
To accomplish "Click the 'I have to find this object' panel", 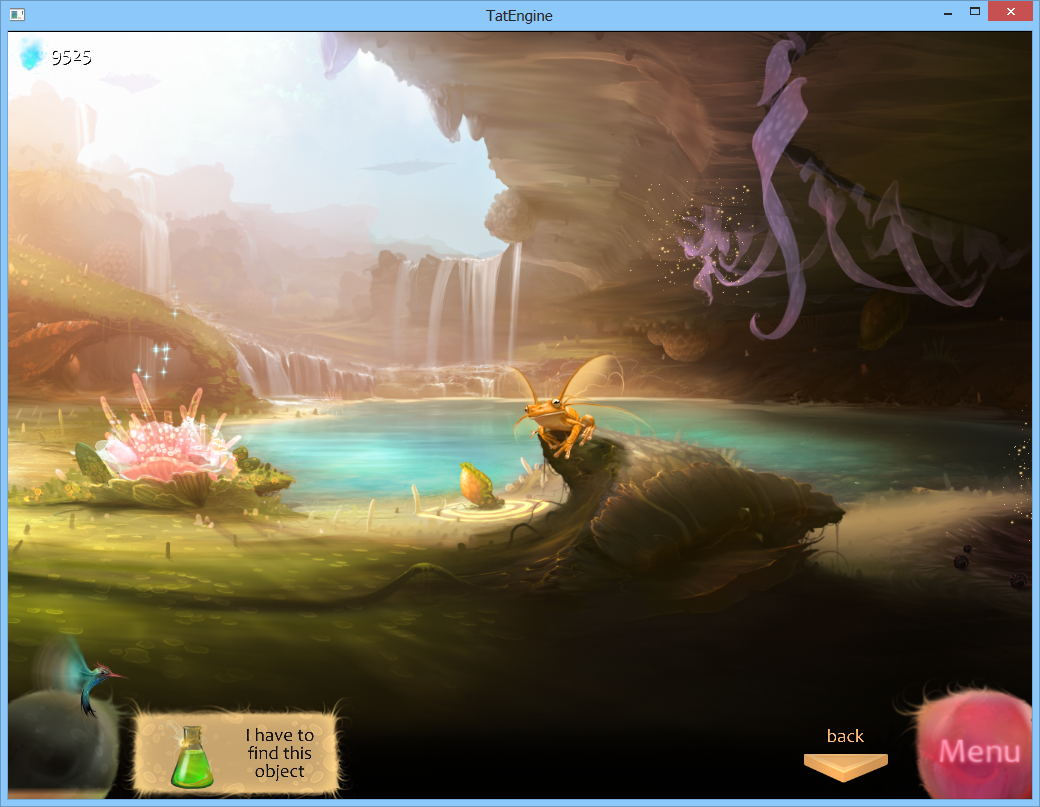I will 238,754.
